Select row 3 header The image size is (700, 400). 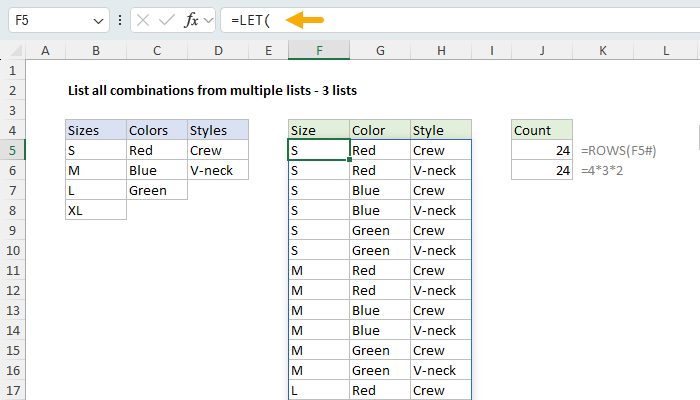pyautogui.click(x=12, y=110)
